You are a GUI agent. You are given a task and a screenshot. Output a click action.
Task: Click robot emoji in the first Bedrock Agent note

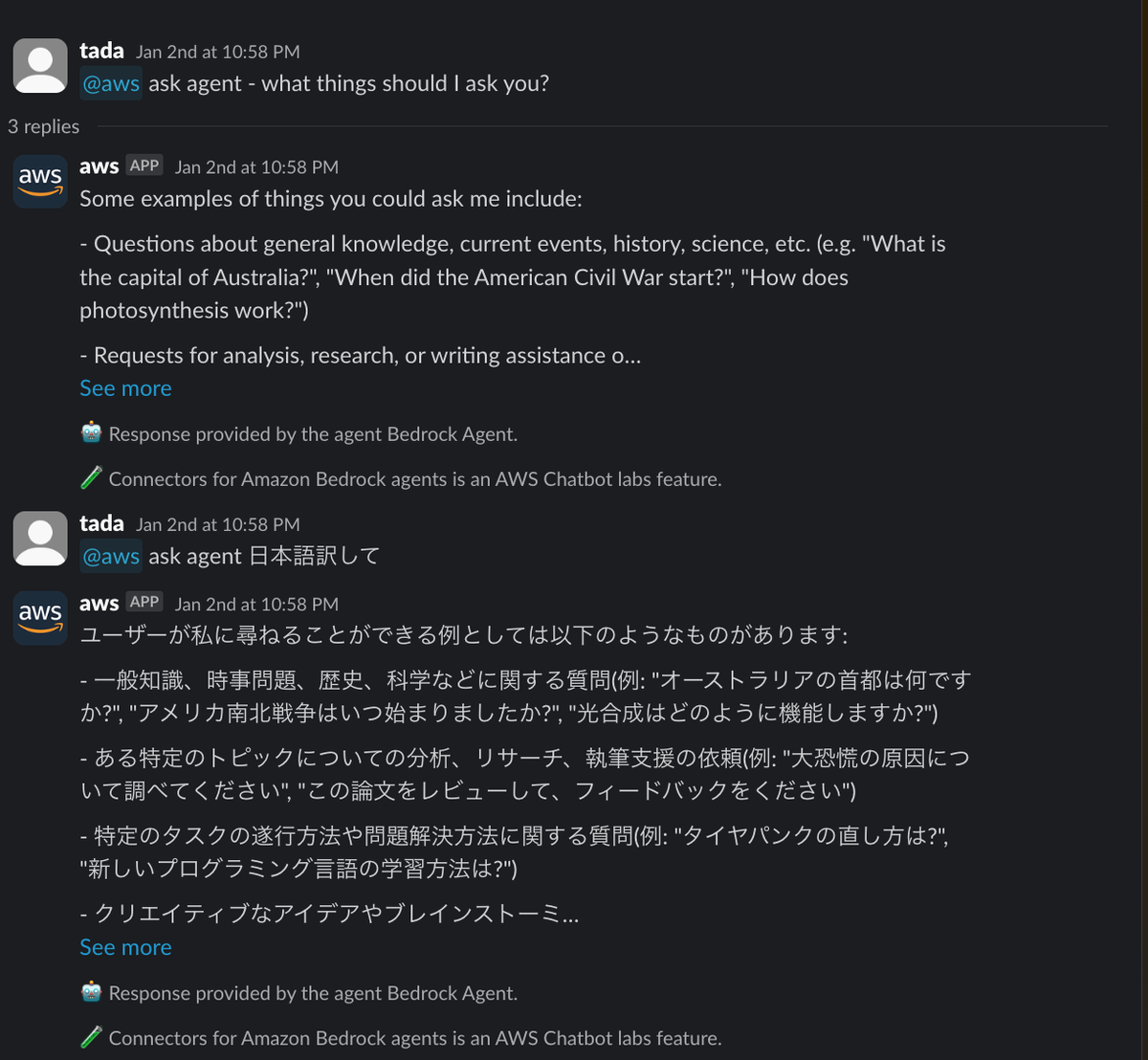tap(91, 433)
